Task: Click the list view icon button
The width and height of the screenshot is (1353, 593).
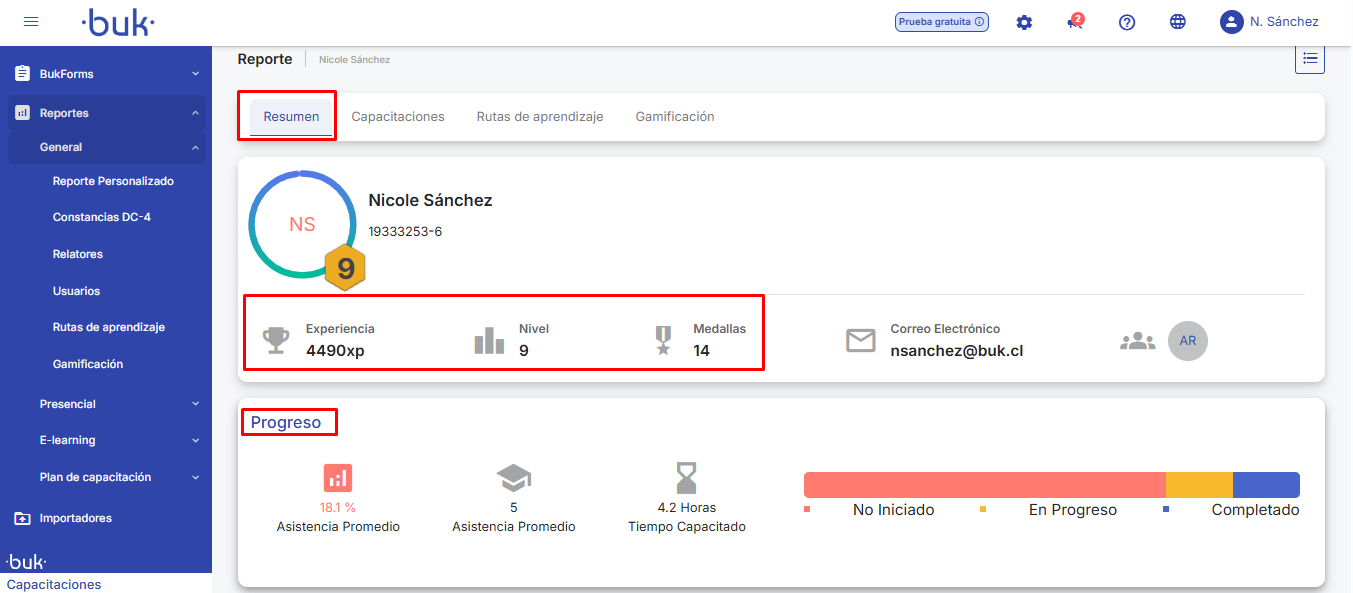Action: [1309, 59]
